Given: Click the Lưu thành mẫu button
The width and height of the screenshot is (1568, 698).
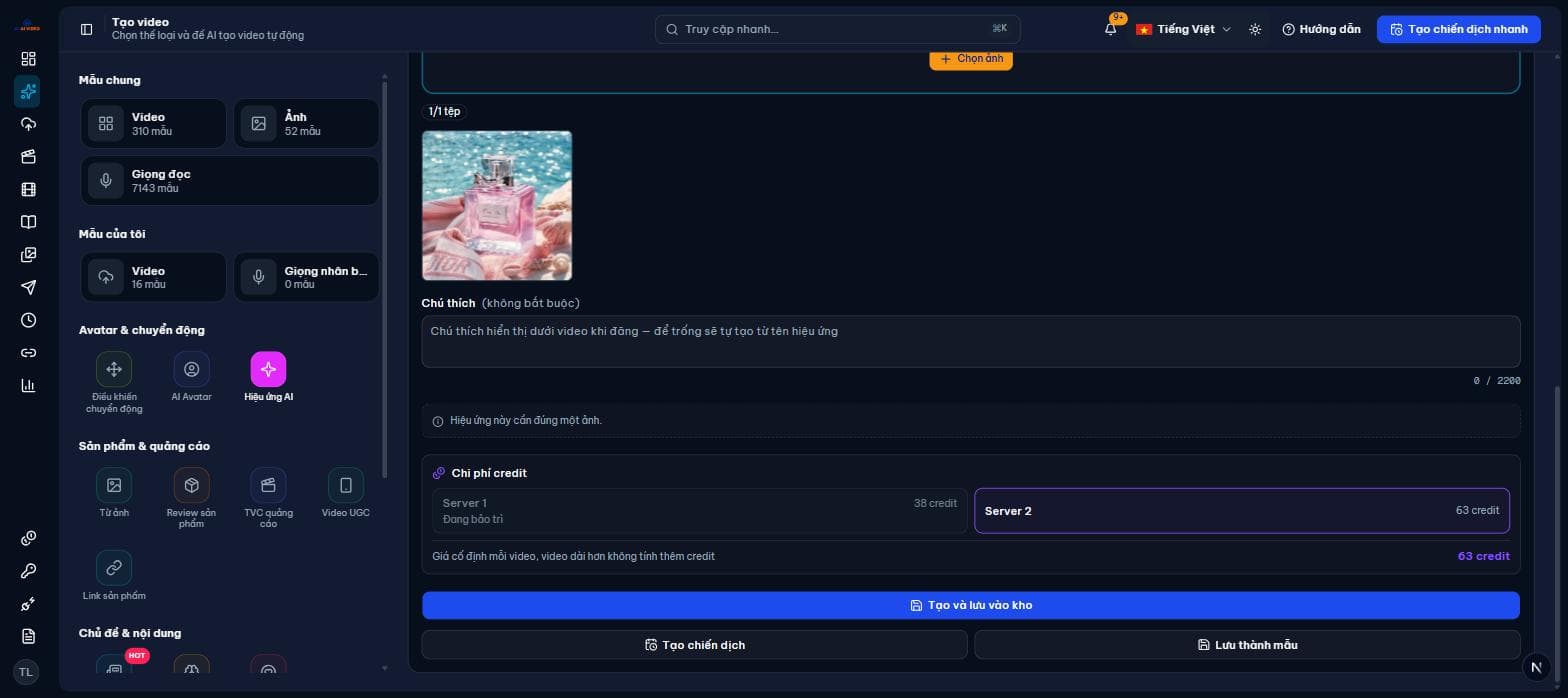Looking at the screenshot, I should click(x=1247, y=645).
